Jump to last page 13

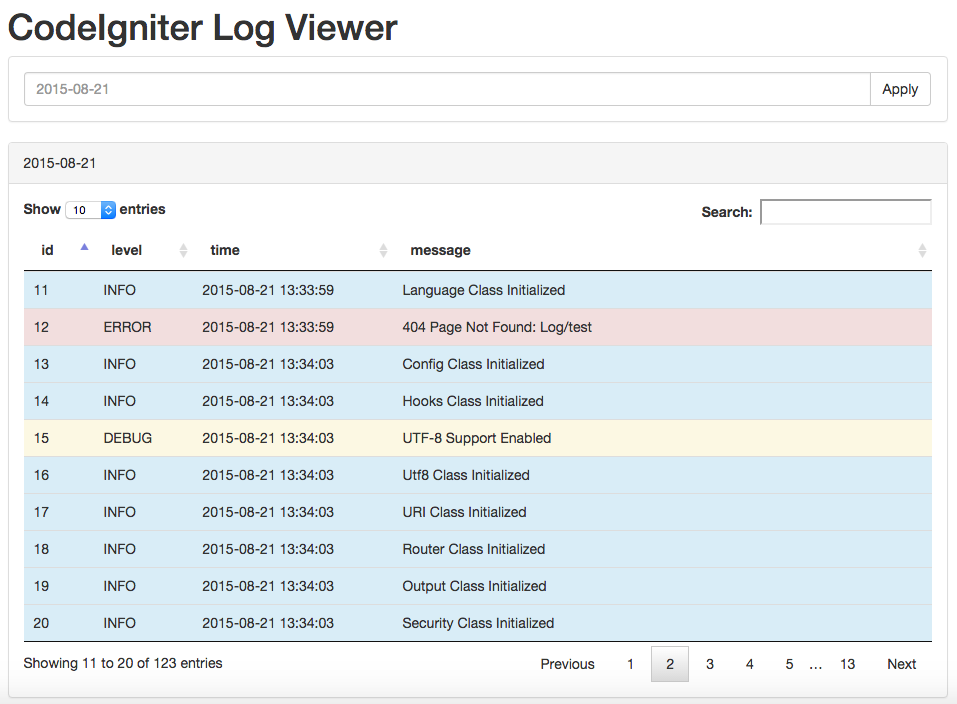[x=847, y=664]
